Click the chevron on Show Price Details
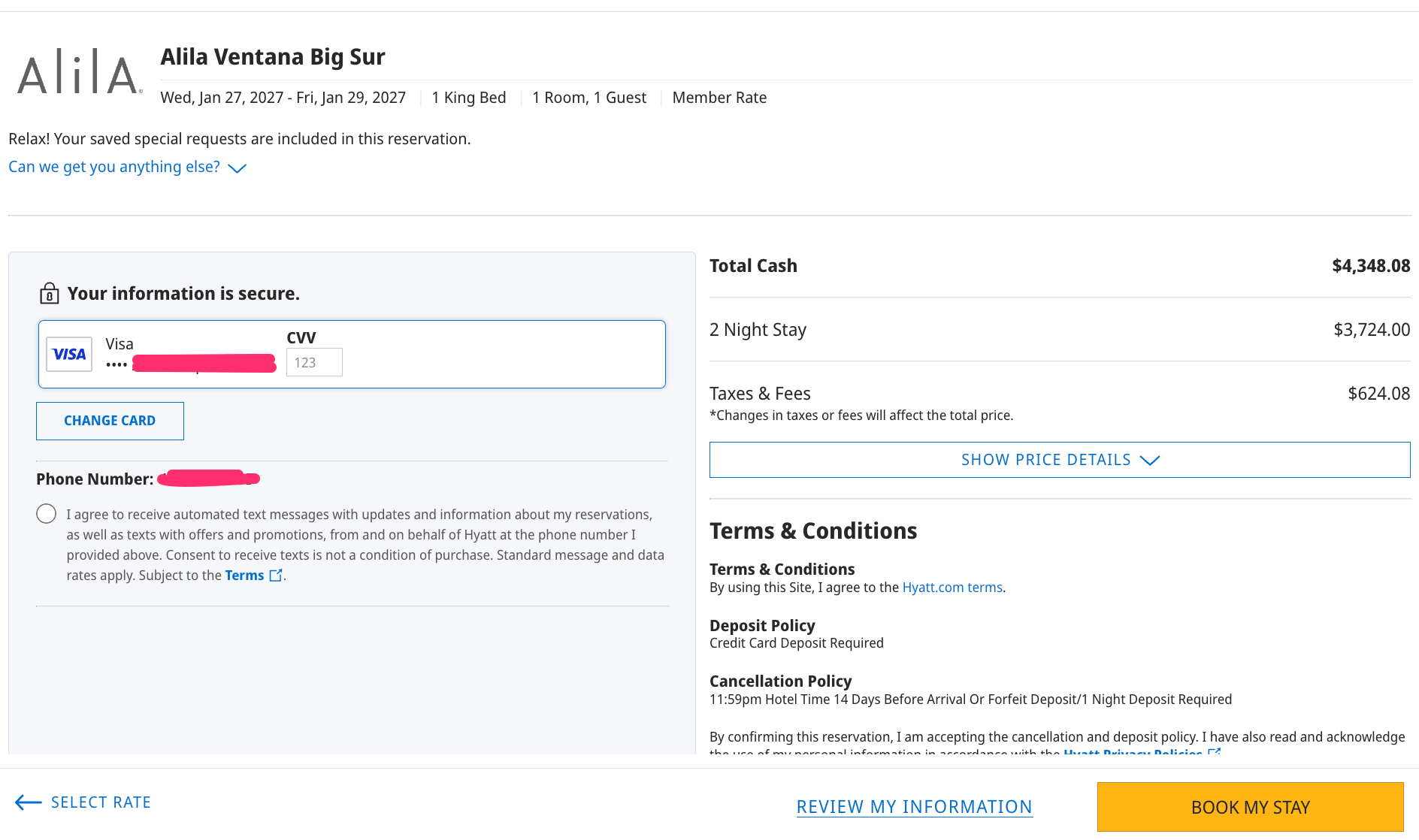1419x840 pixels. [x=1150, y=460]
